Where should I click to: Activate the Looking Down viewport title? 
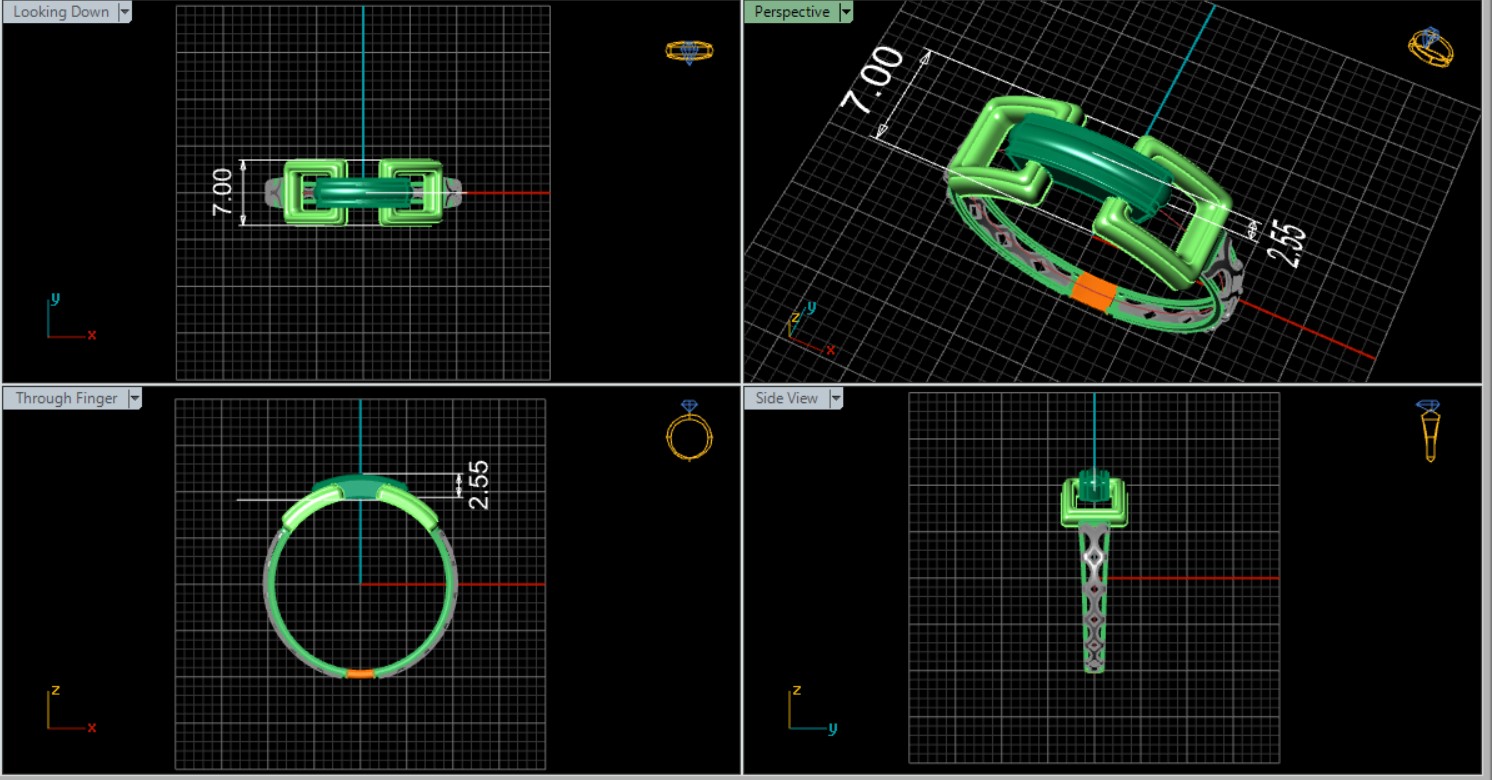click(60, 12)
